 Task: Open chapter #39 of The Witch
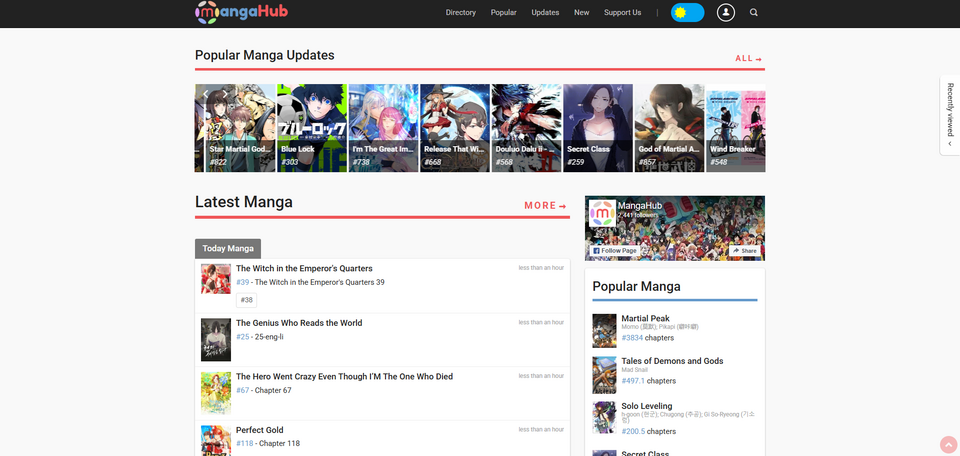[x=242, y=282]
